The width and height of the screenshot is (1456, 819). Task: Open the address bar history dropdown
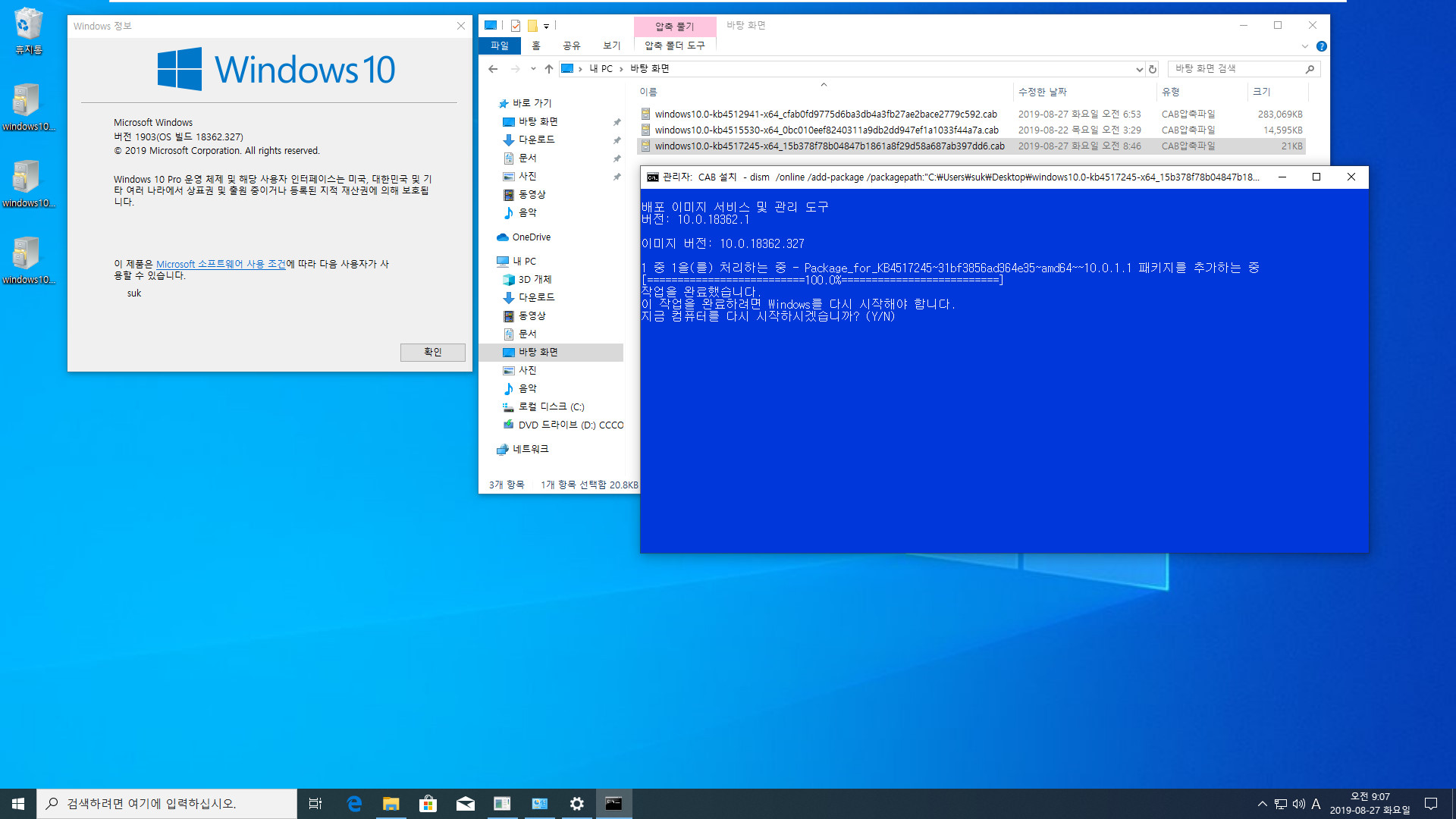click(1139, 69)
